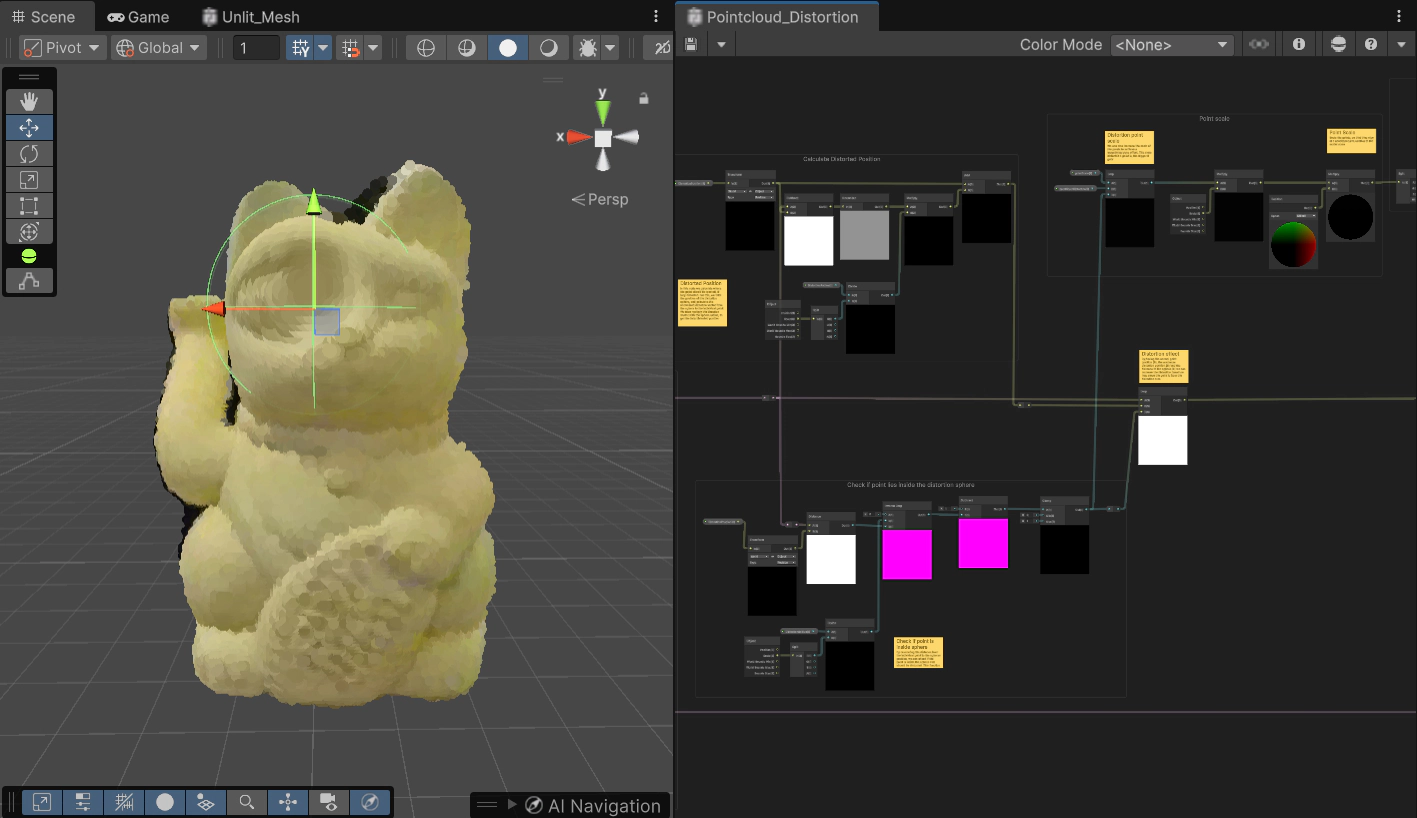1417x818 pixels.
Task: Open the Color Mode dropdown
Action: tap(1172, 44)
